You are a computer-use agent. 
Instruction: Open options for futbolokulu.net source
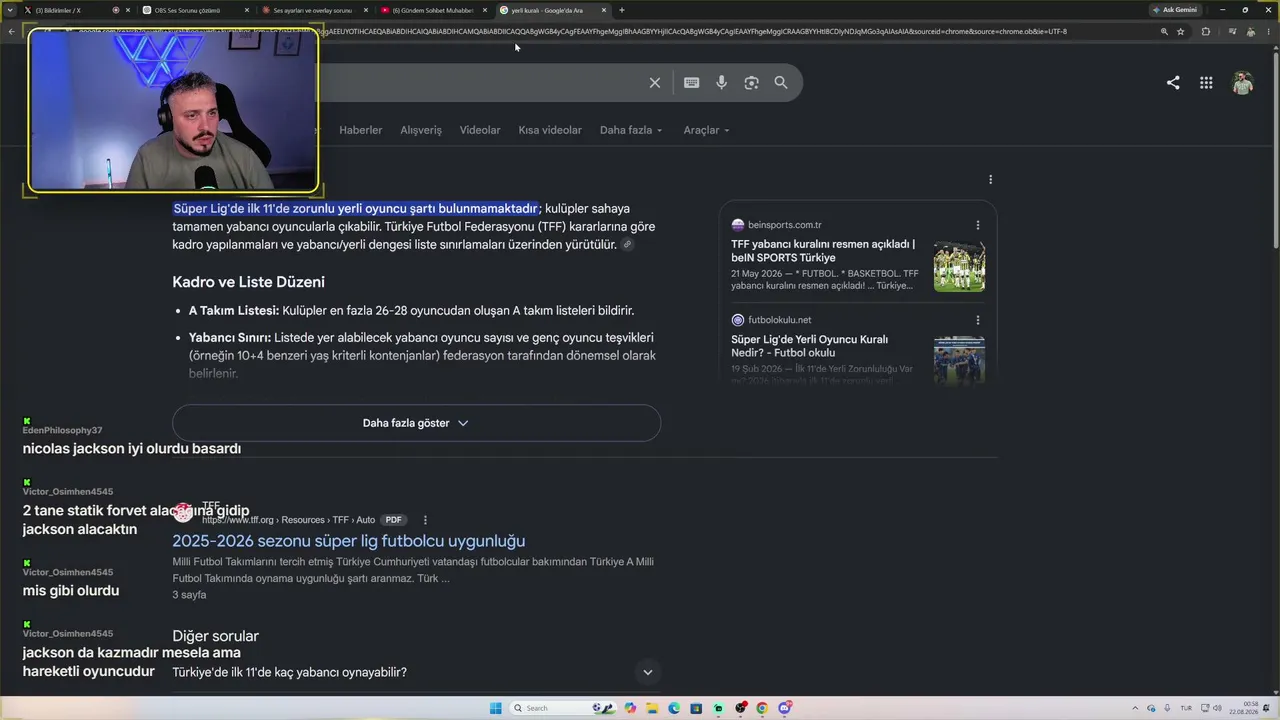point(978,320)
